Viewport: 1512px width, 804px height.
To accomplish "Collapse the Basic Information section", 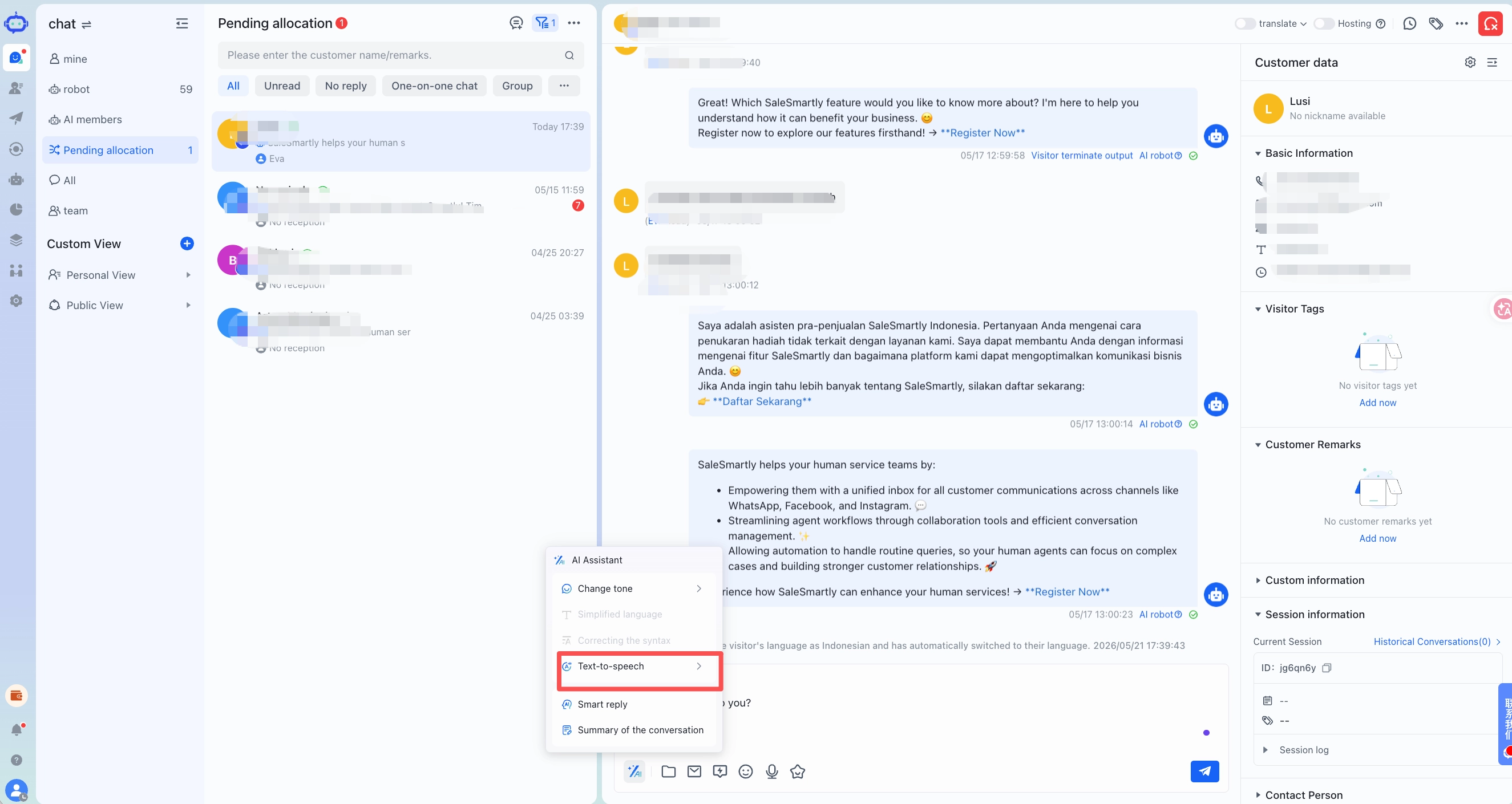I will click(x=1258, y=153).
